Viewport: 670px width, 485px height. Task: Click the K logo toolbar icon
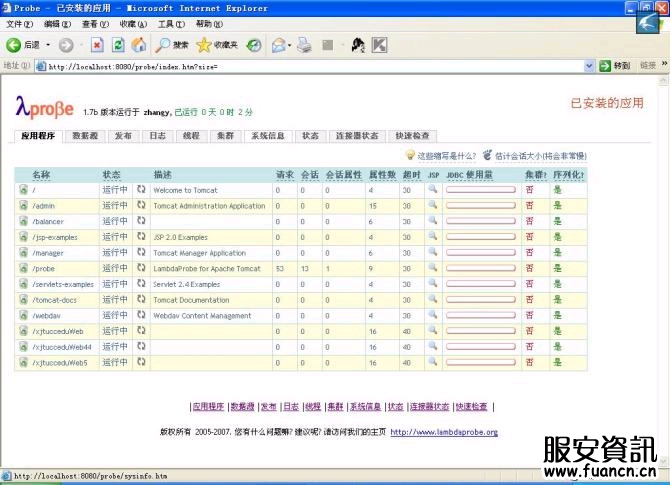379,45
